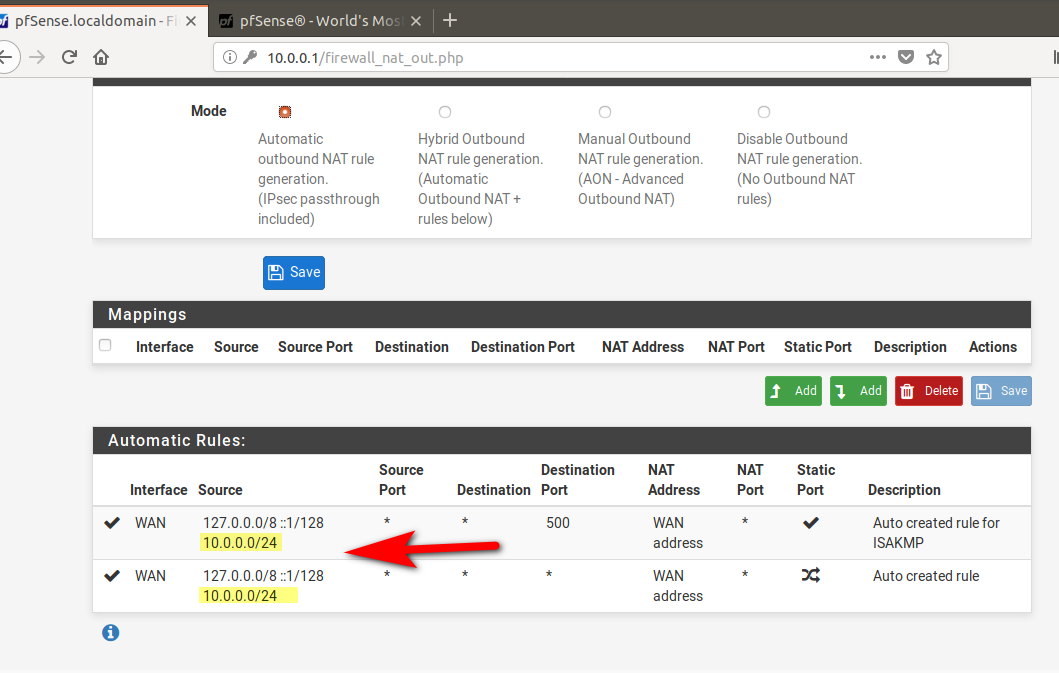Click the blue info icon below Automatic Rules

click(111, 632)
